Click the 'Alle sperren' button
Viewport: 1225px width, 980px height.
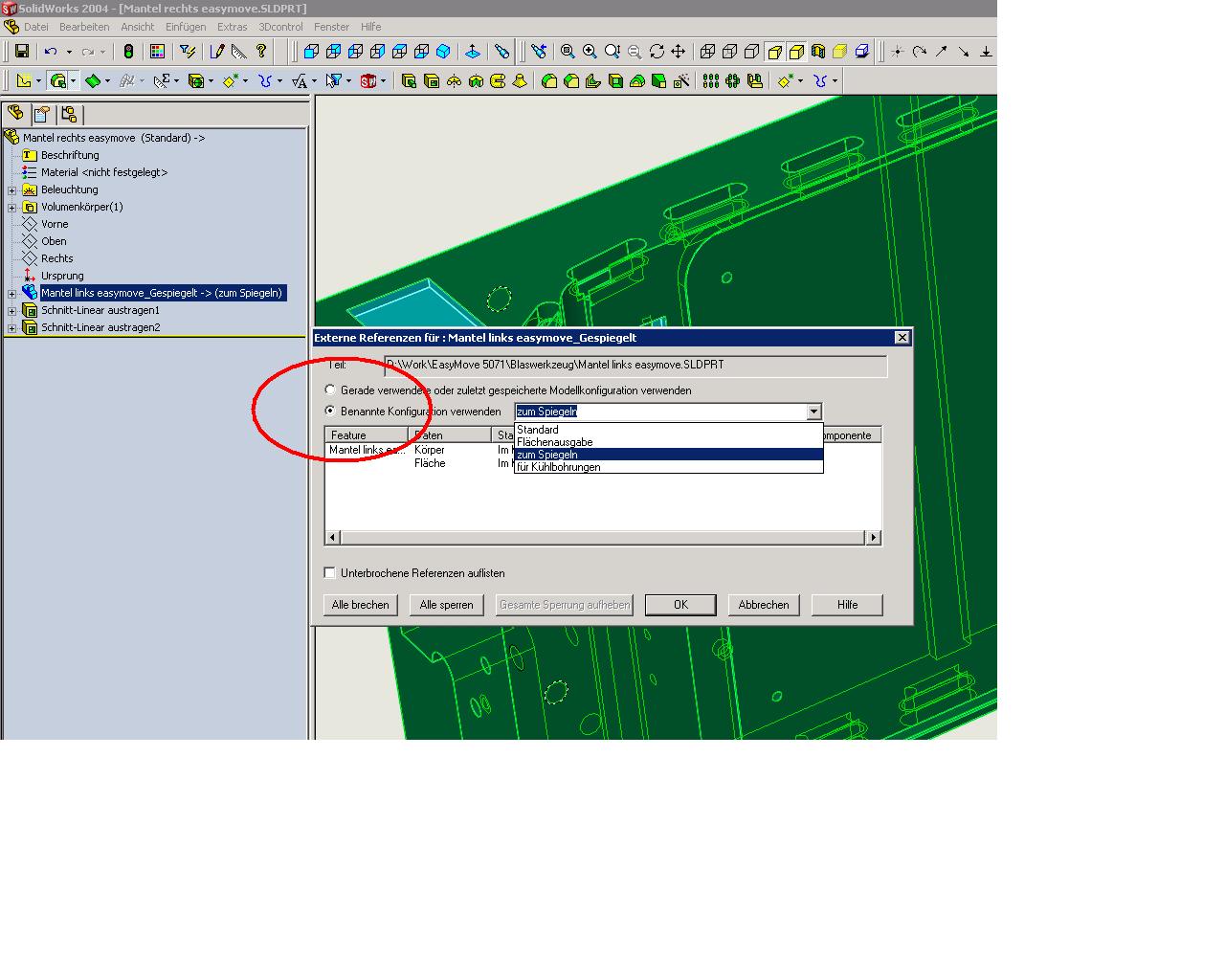coord(447,605)
